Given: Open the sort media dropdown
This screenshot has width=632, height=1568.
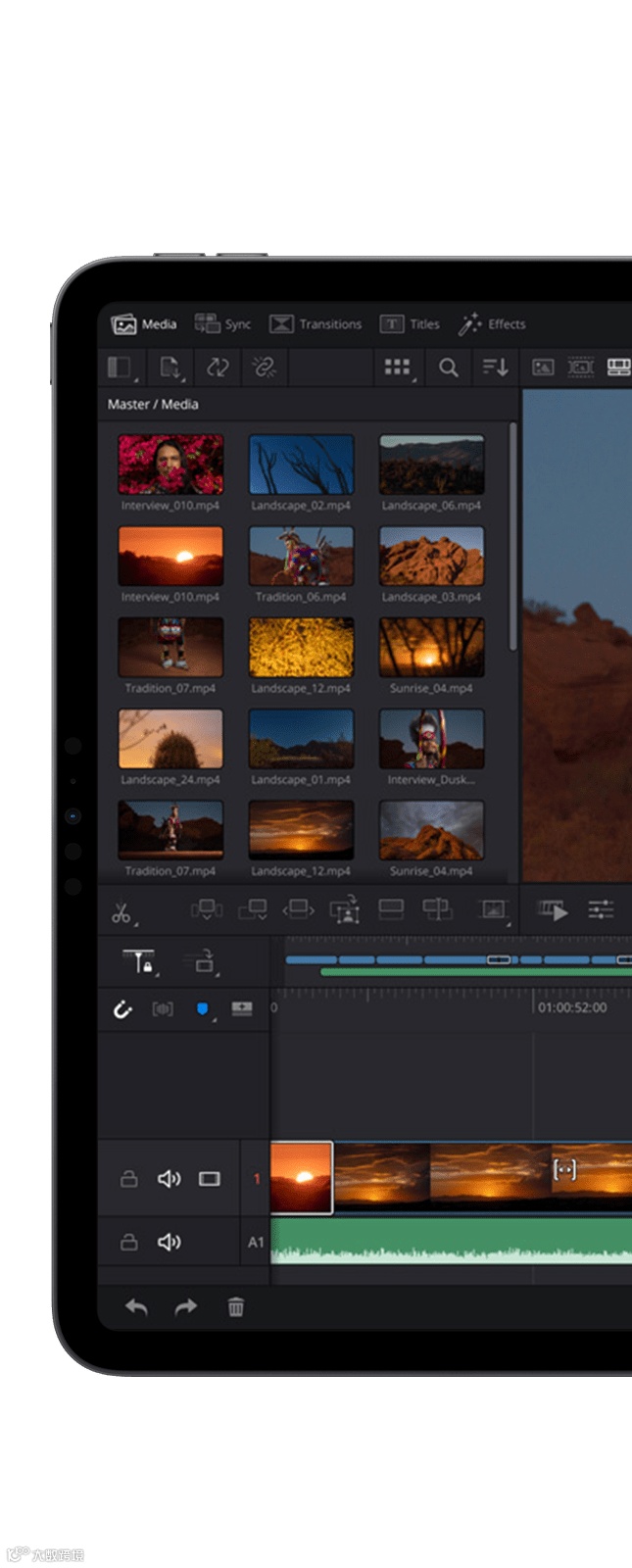Looking at the screenshot, I should tap(495, 367).
